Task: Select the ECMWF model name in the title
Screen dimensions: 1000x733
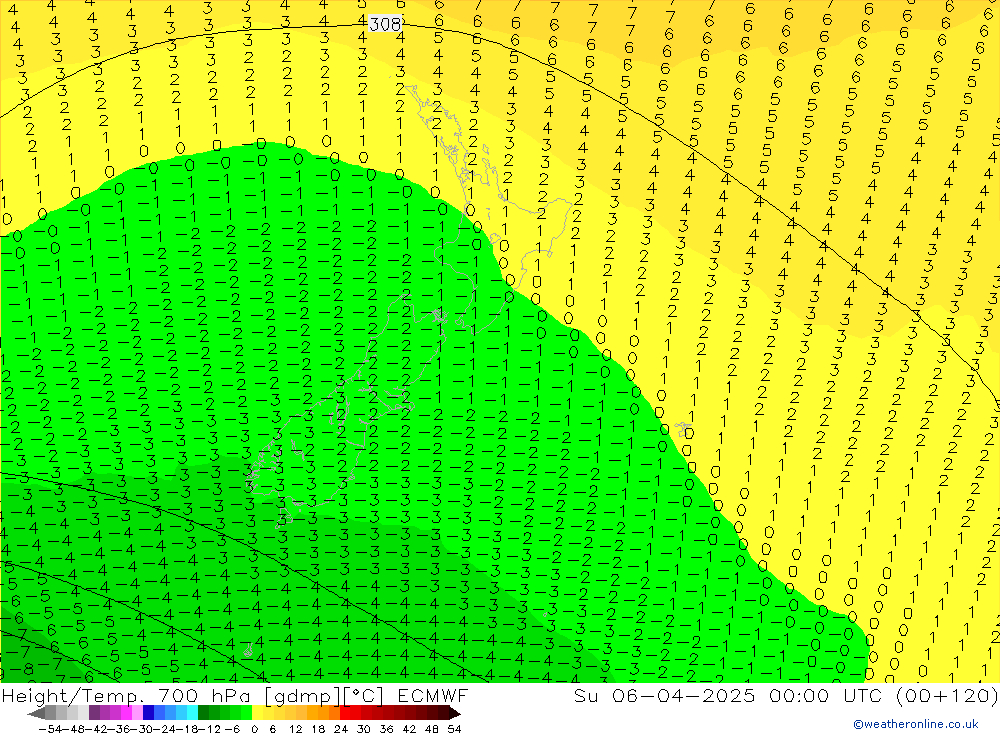Action: pos(432,695)
